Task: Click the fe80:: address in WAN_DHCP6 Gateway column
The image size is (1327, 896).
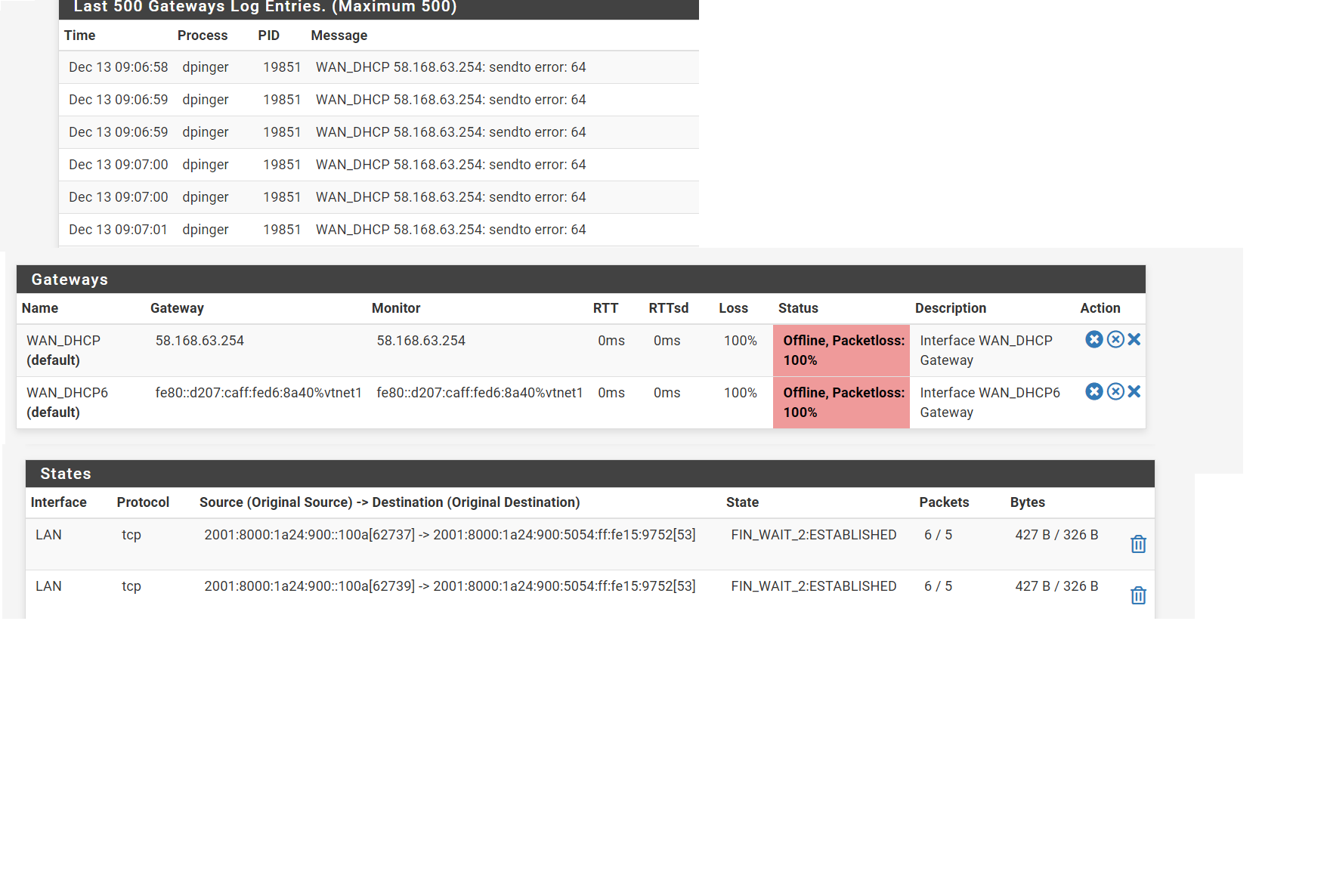Action: click(x=258, y=393)
